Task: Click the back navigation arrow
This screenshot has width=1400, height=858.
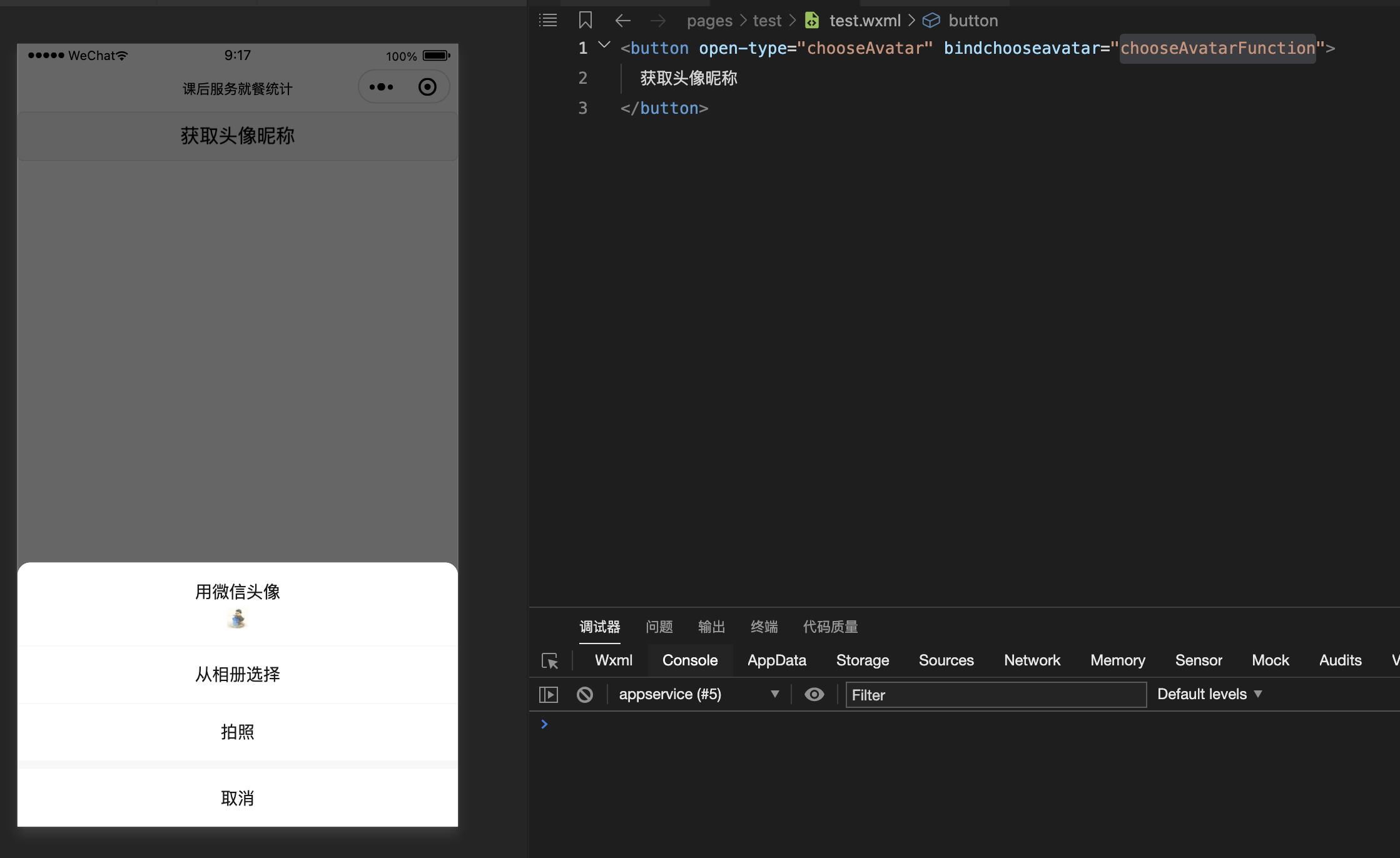Action: (622, 21)
